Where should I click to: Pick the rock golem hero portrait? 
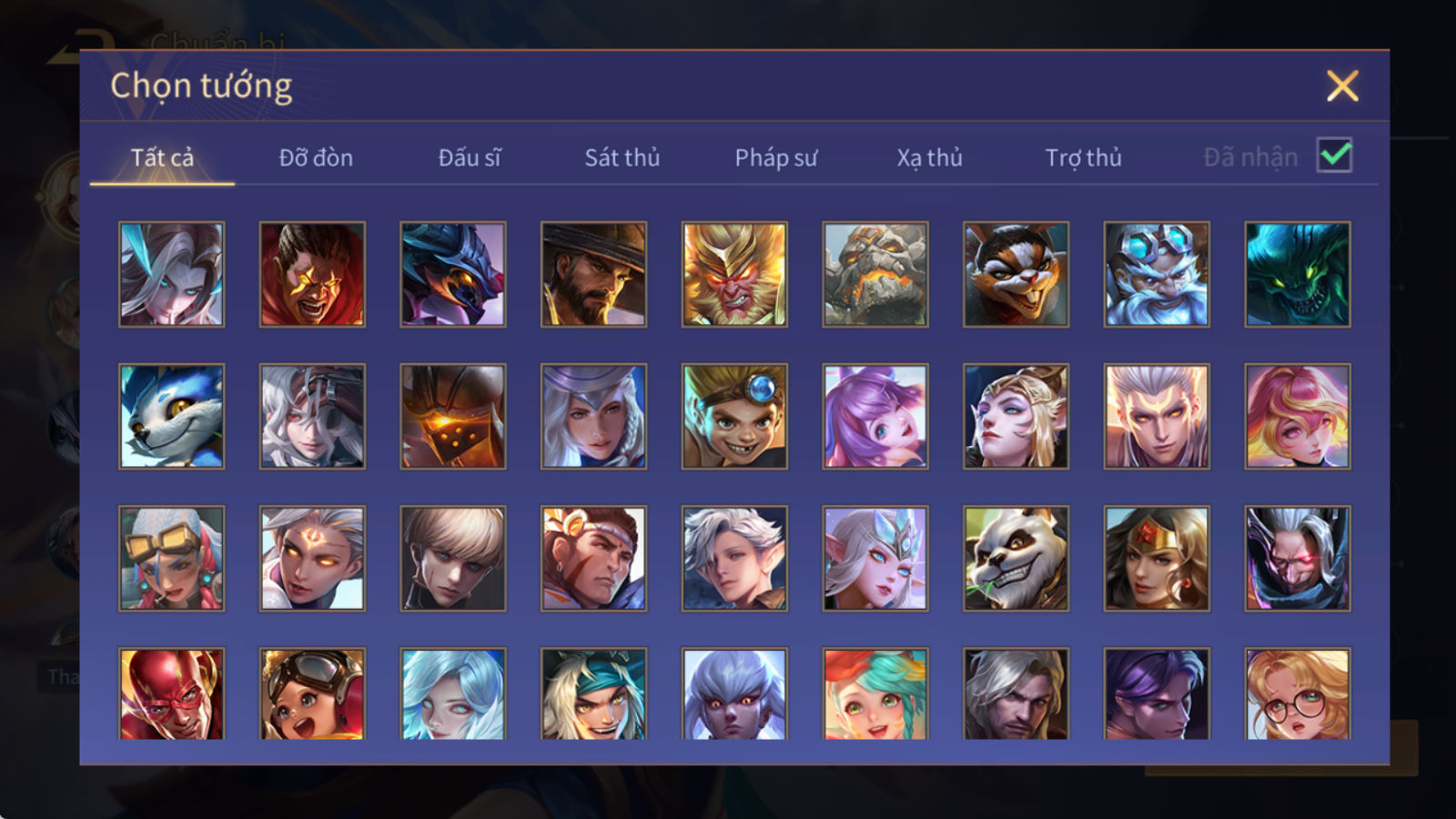(875, 274)
